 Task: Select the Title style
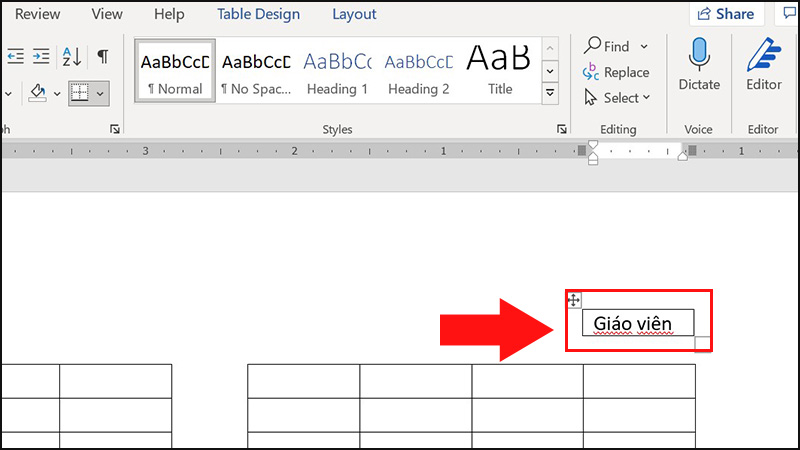click(500, 70)
